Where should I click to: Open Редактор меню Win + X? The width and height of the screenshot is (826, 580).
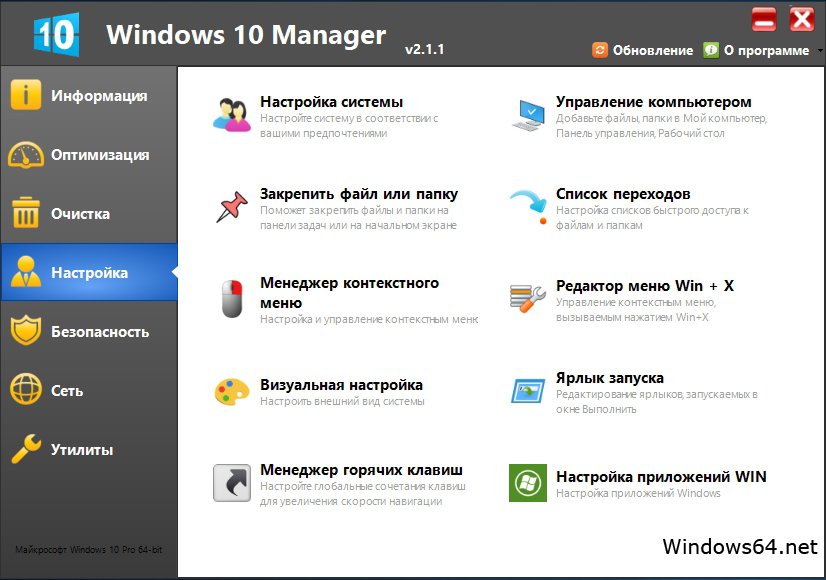pos(645,286)
